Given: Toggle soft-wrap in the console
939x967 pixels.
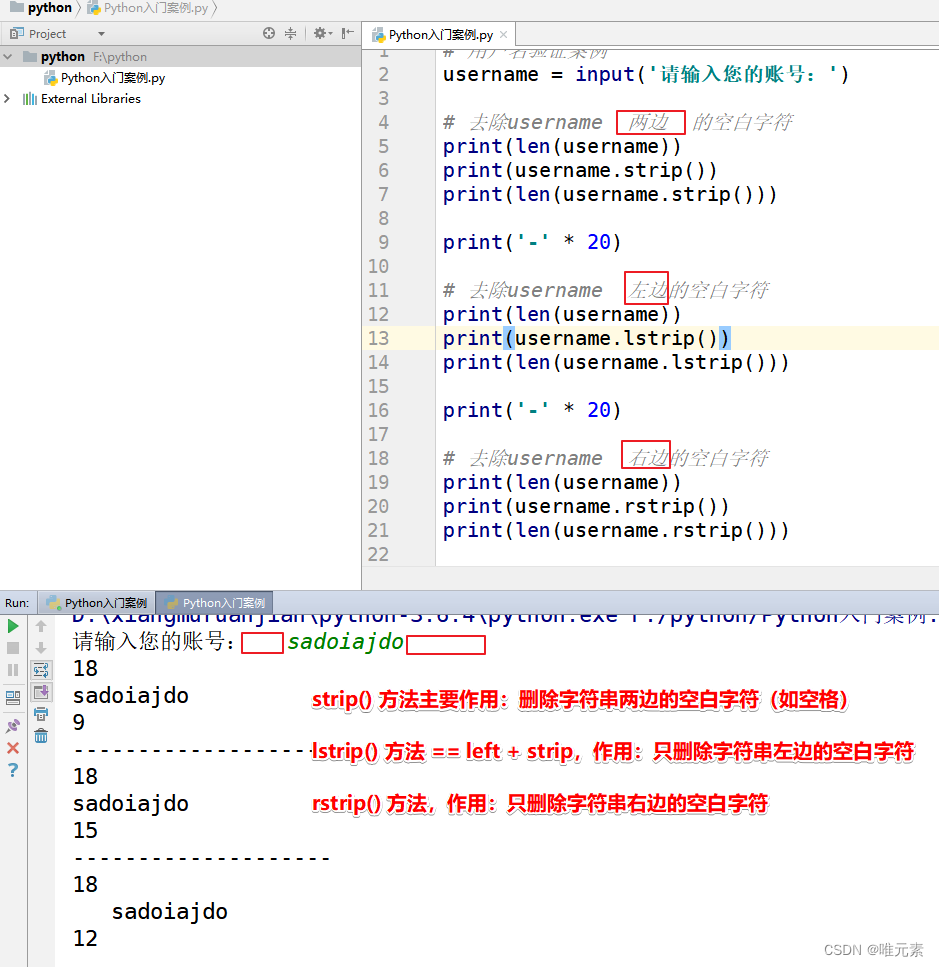Looking at the screenshot, I should [x=40, y=669].
